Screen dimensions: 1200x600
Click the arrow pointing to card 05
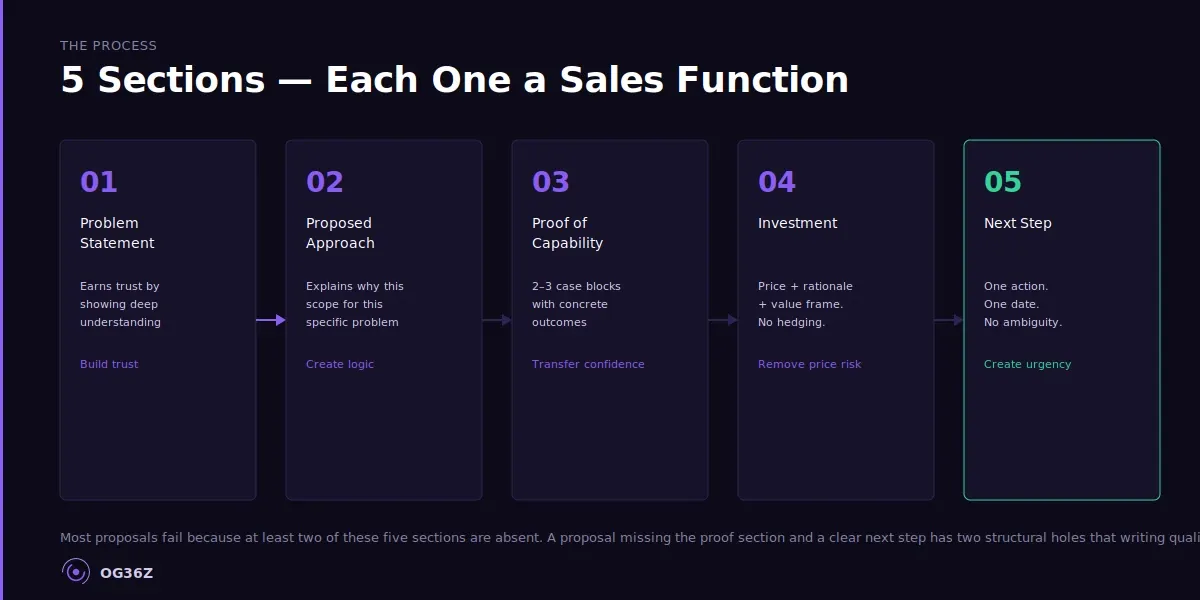pos(949,320)
